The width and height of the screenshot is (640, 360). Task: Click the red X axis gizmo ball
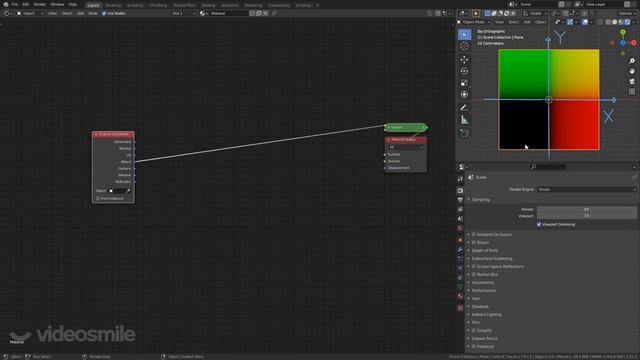[633, 42]
